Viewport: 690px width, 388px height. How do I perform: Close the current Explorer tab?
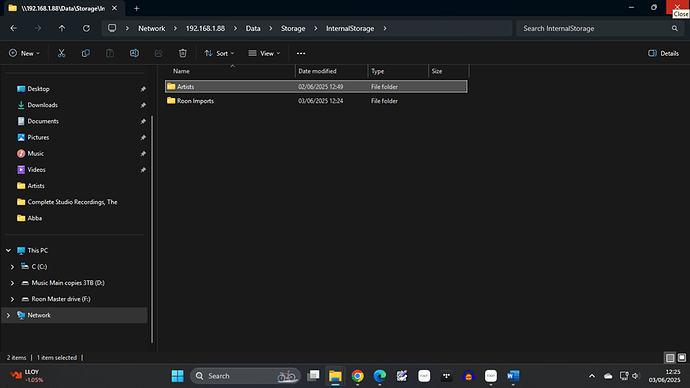coord(114,8)
